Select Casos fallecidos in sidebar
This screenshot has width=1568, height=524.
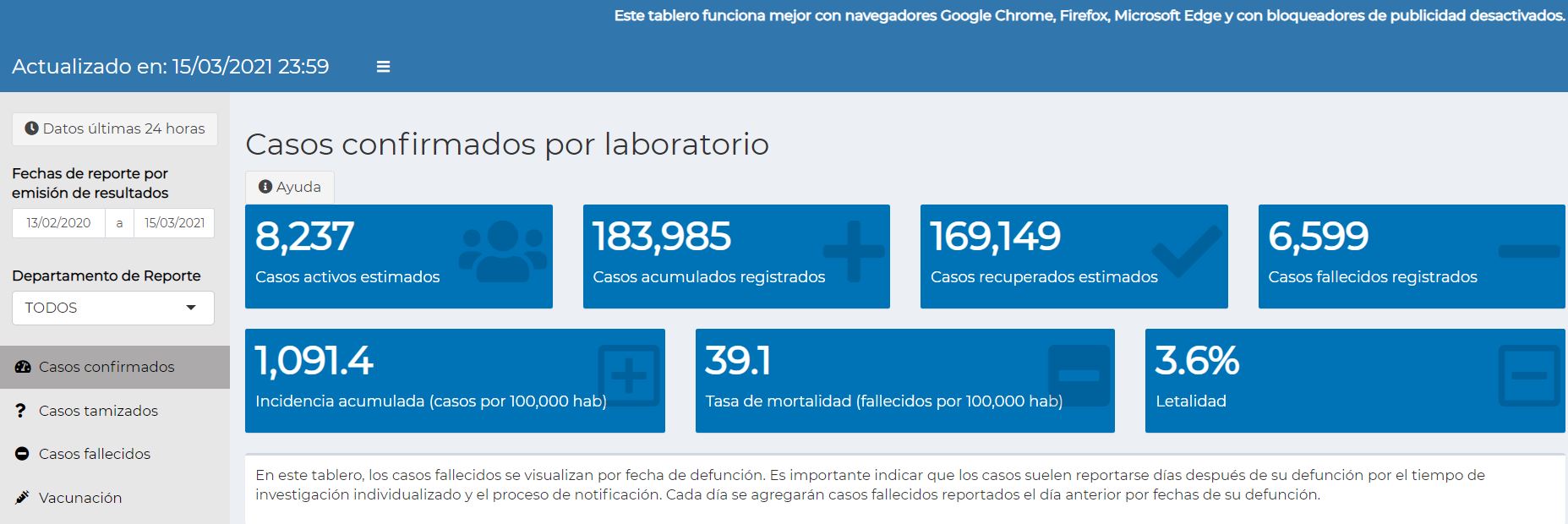click(x=115, y=454)
